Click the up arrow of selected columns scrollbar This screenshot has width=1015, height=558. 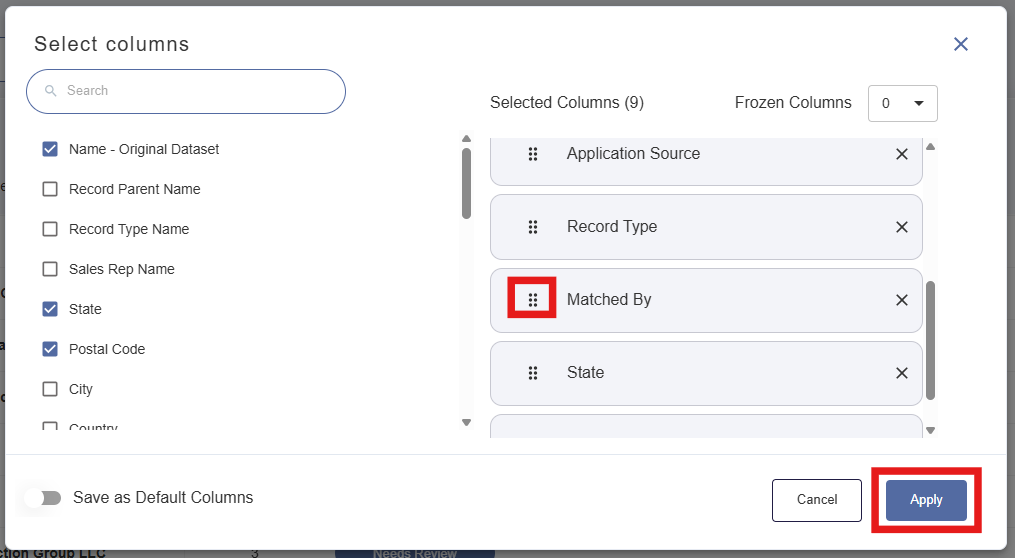pos(930,146)
